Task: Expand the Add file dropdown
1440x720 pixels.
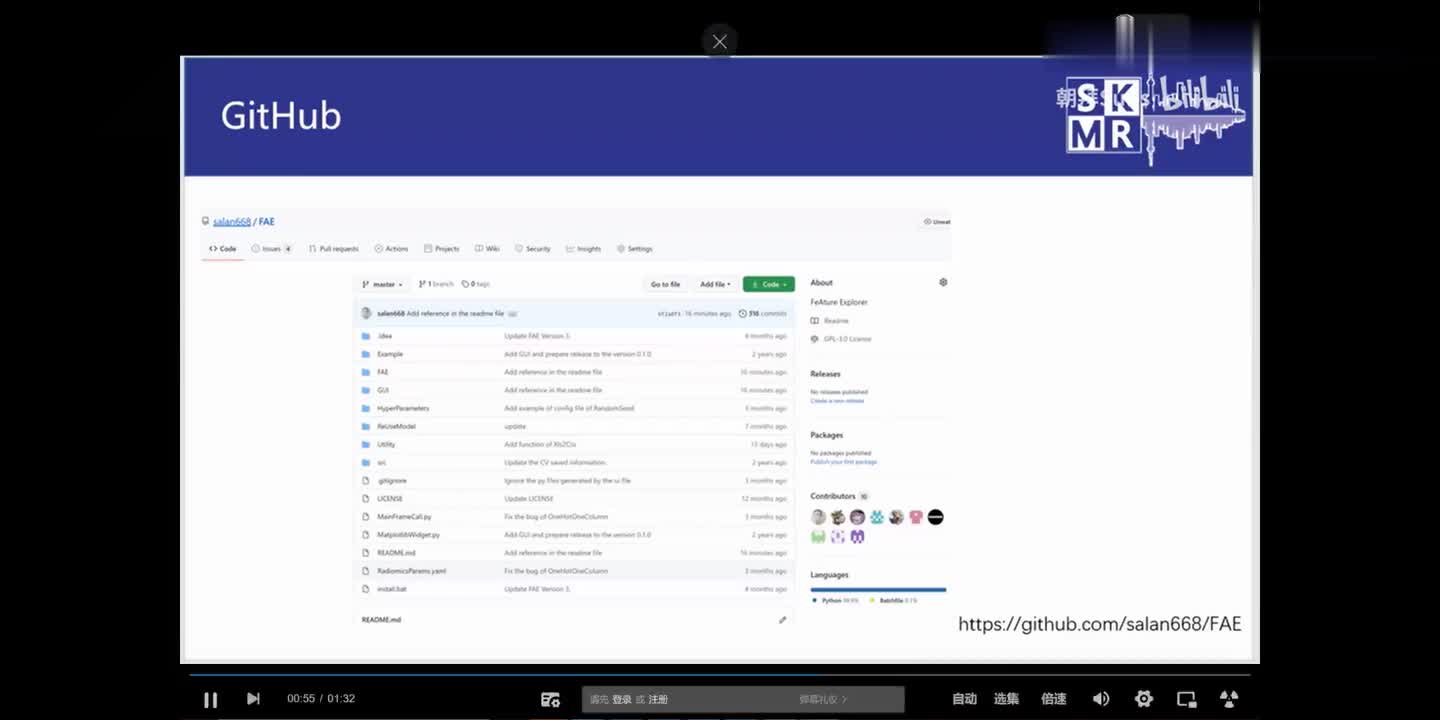Action: click(715, 284)
